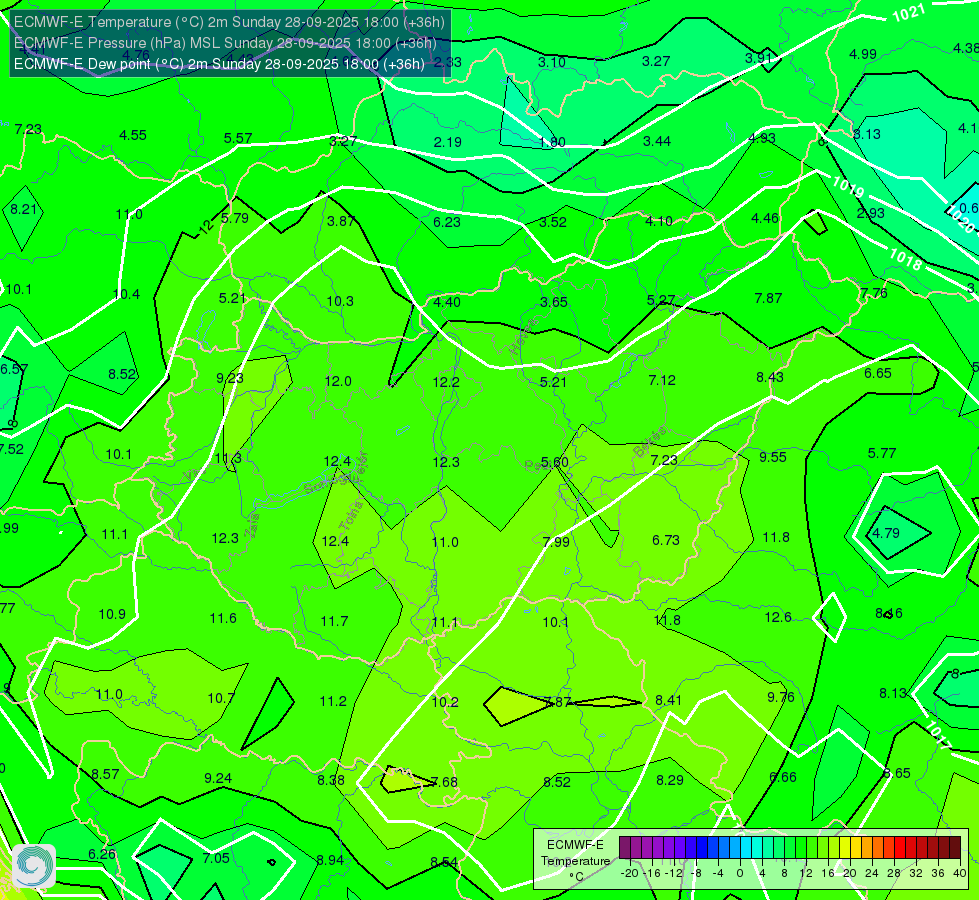The image size is (979, 900).
Task: Click the dew point value 10.9
Action: [x=112, y=614]
